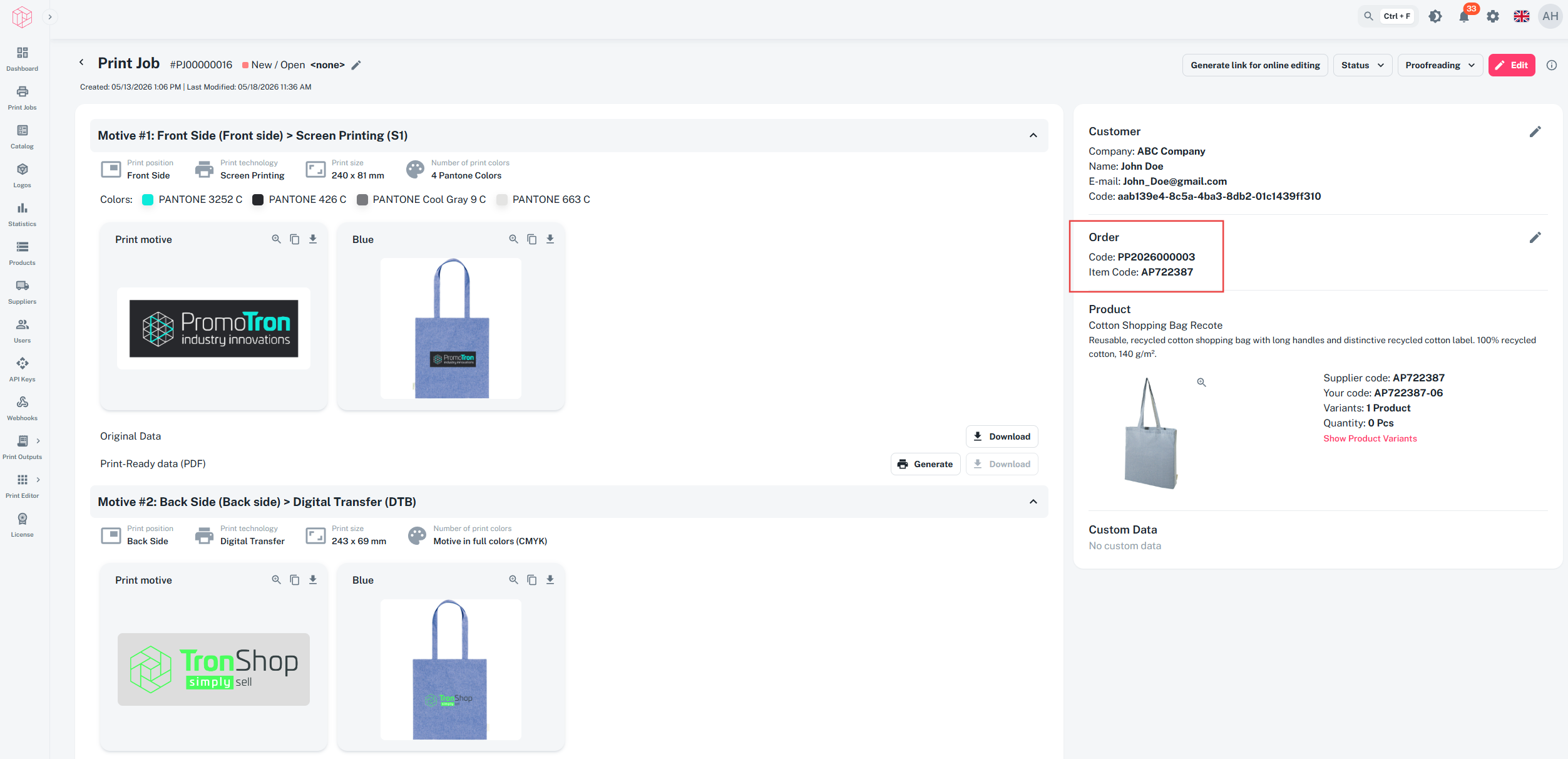Click the pink Edit button
The width and height of the screenshot is (1568, 759).
pos(1512,65)
